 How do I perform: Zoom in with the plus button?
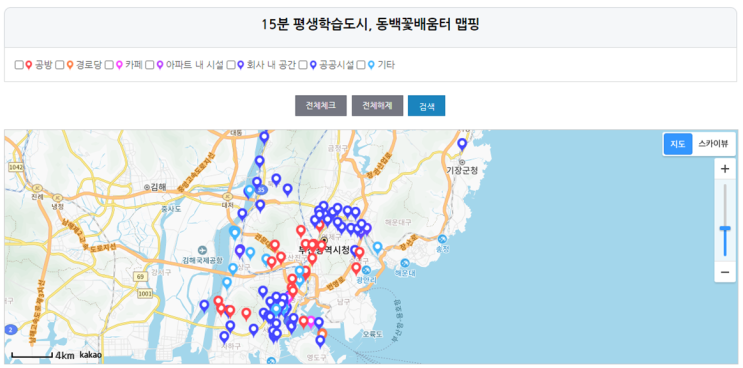click(x=725, y=169)
